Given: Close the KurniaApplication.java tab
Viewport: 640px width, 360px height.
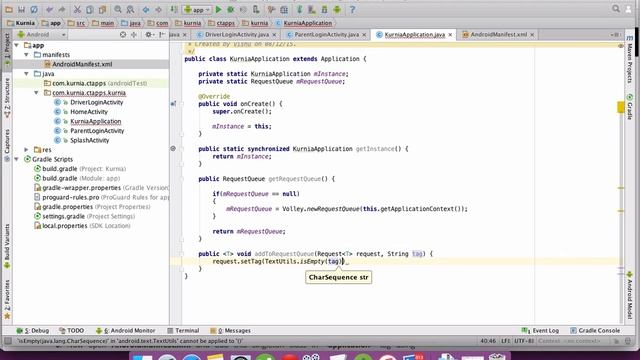Looking at the screenshot, I should click(x=450, y=35).
